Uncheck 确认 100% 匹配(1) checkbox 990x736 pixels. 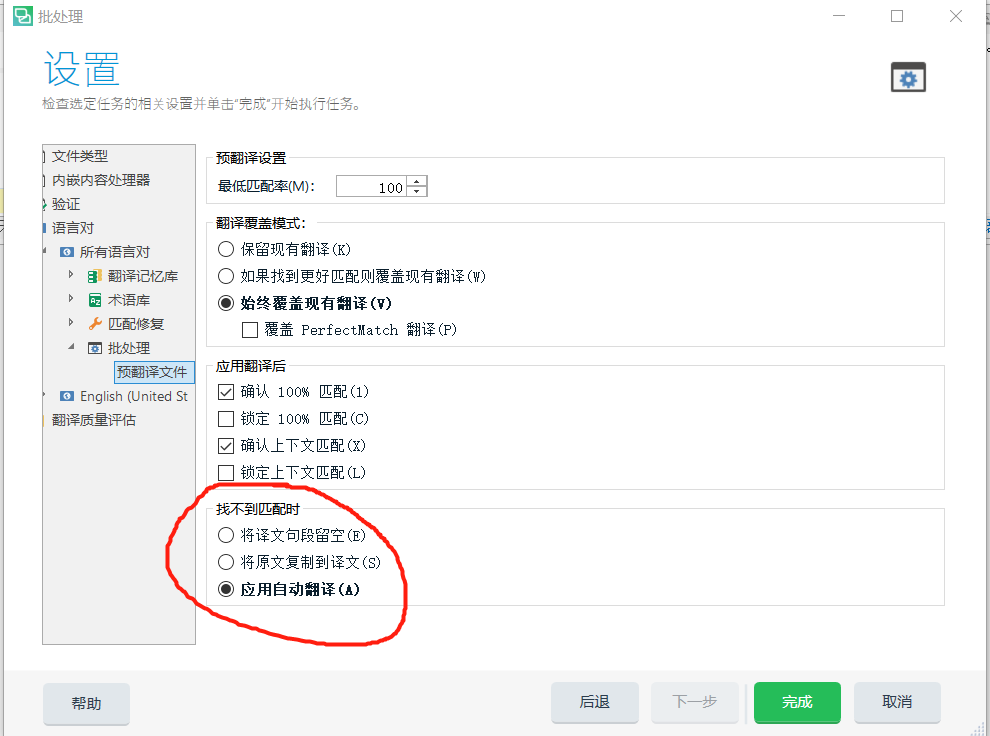[x=225, y=392]
